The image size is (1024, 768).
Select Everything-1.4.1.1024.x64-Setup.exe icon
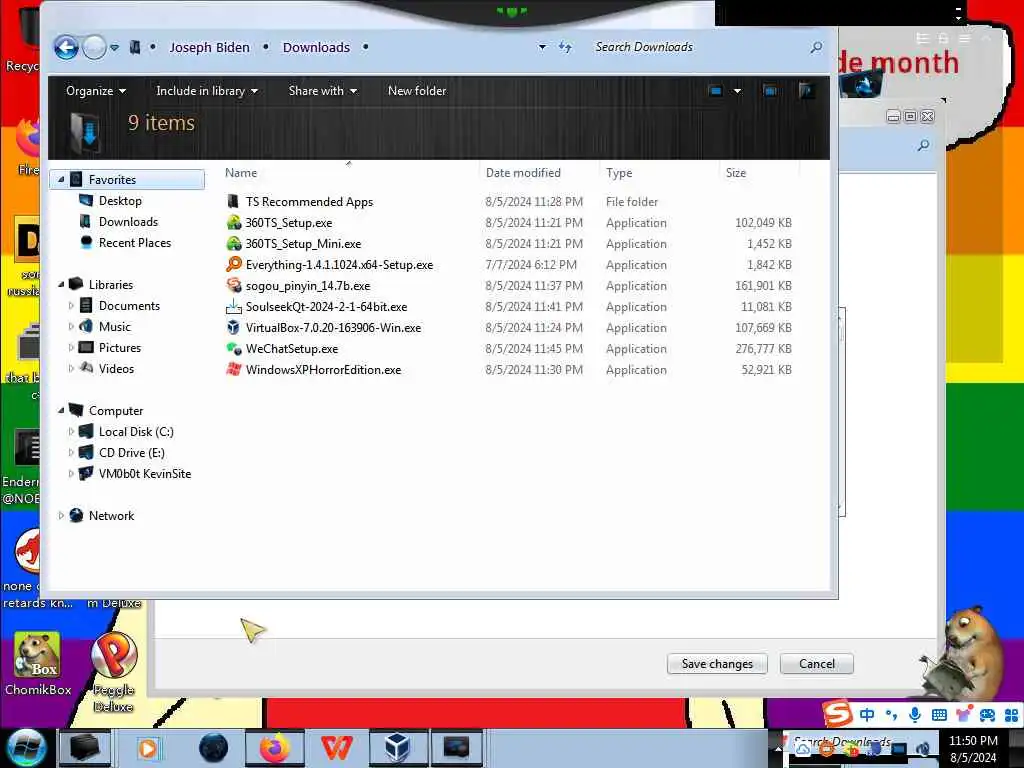click(233, 264)
